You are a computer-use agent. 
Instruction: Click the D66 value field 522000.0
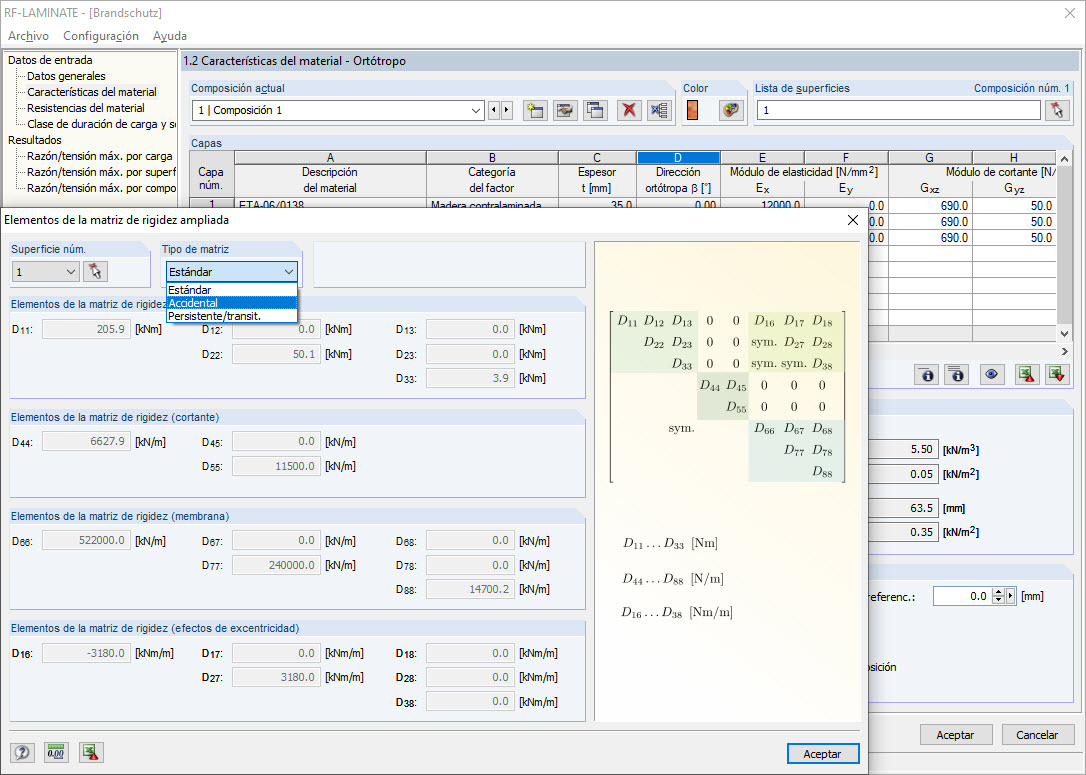[x=87, y=540]
